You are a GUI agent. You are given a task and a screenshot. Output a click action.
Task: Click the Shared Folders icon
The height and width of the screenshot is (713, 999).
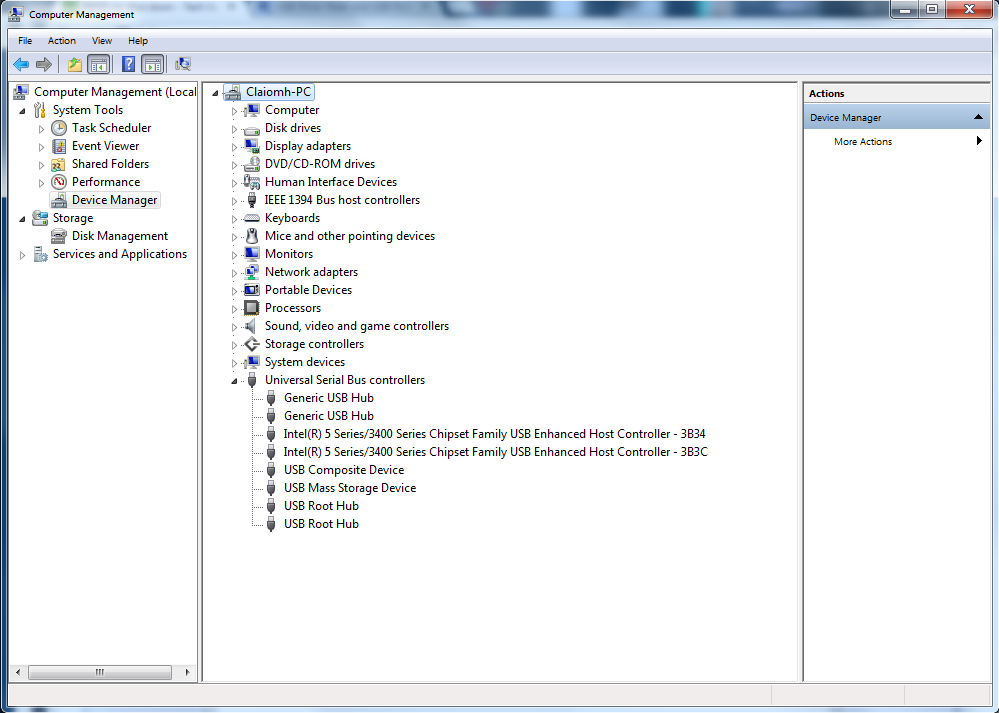coord(59,164)
